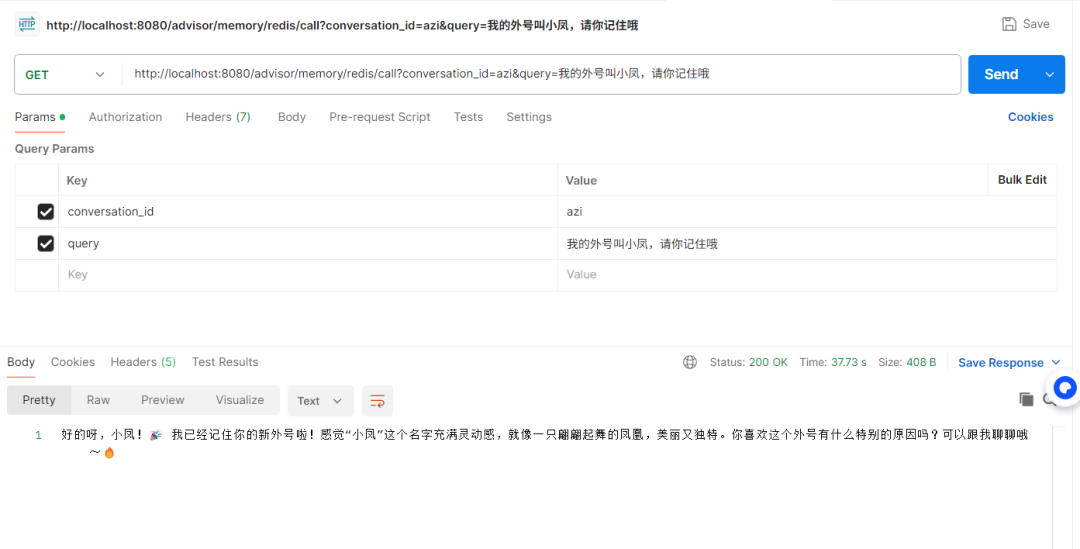This screenshot has height=549, width=1080.
Task: Click the Size: 408 B text
Action: point(907,362)
